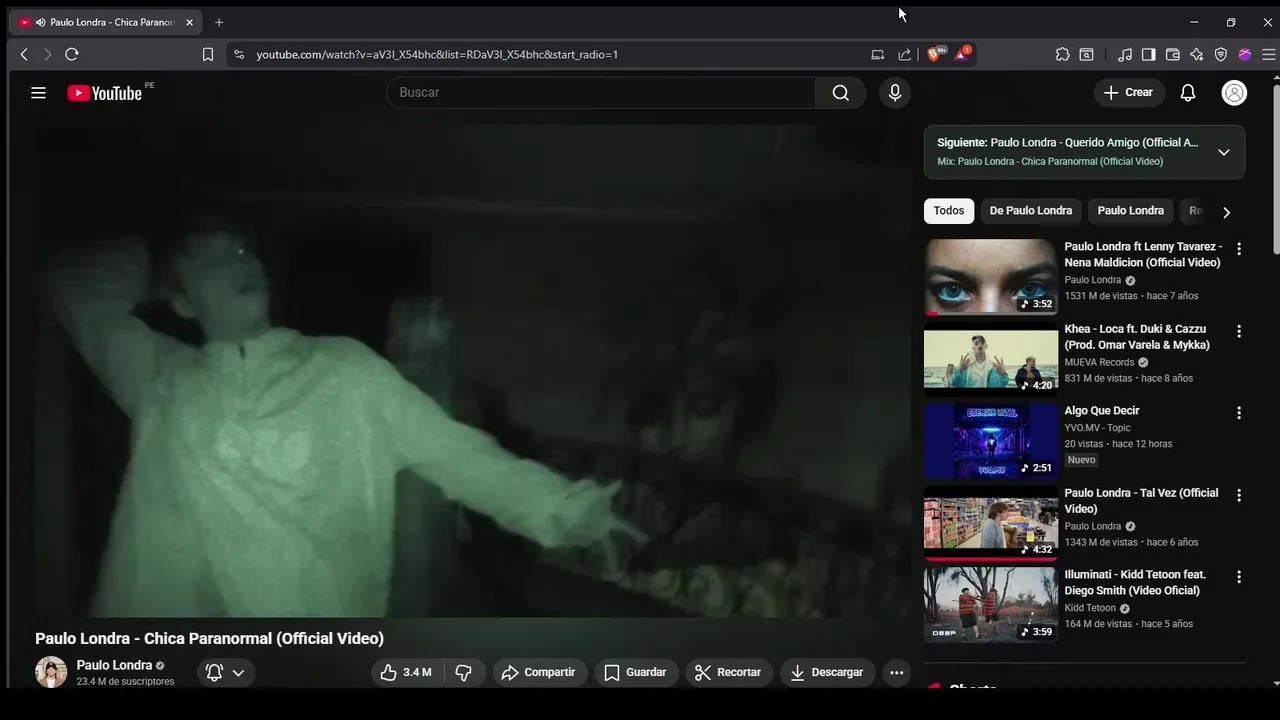This screenshot has width=1280, height=720.
Task: Show more filter chips arrow
Action: point(1226,212)
